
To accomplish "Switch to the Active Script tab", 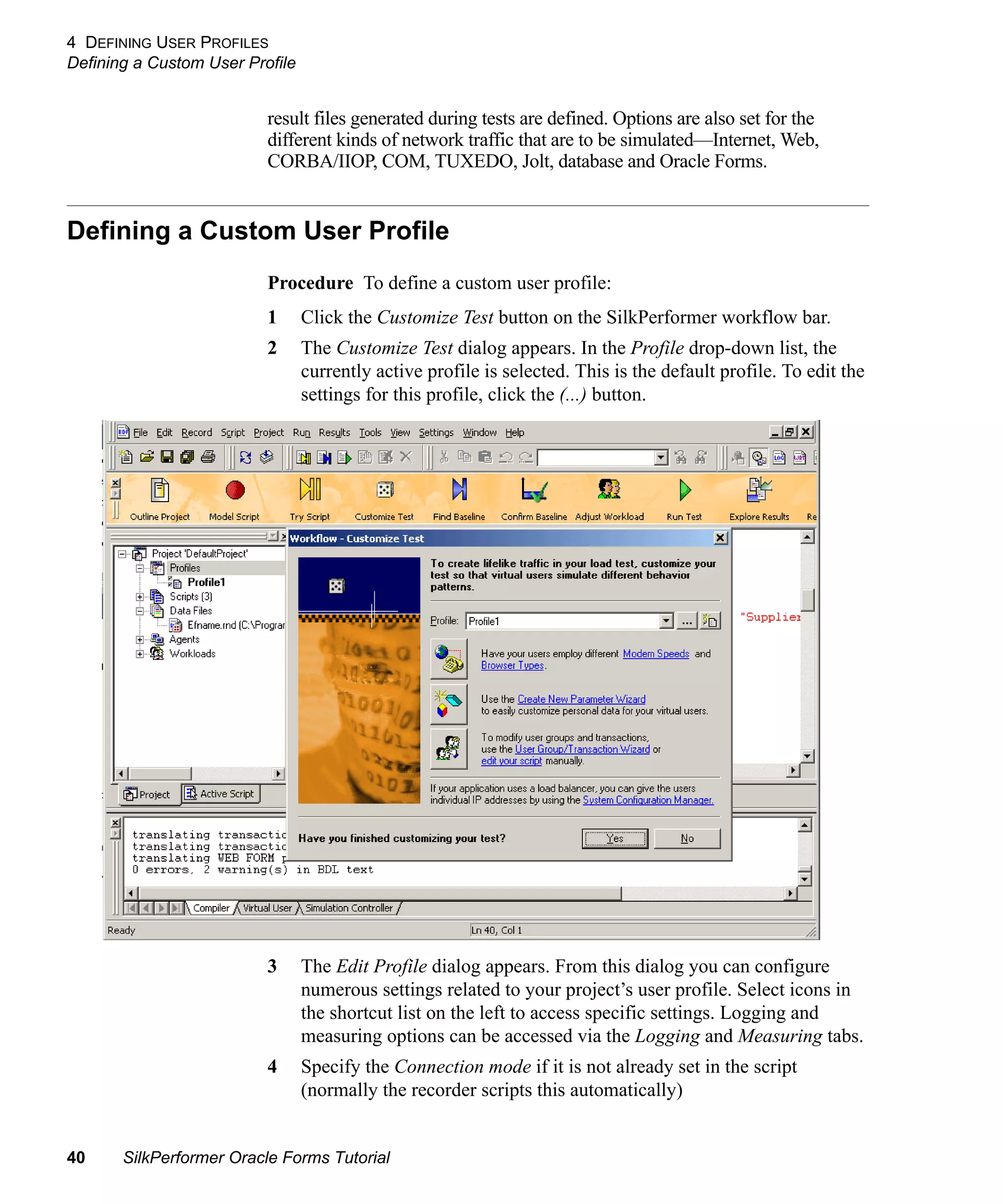I will click(221, 794).
